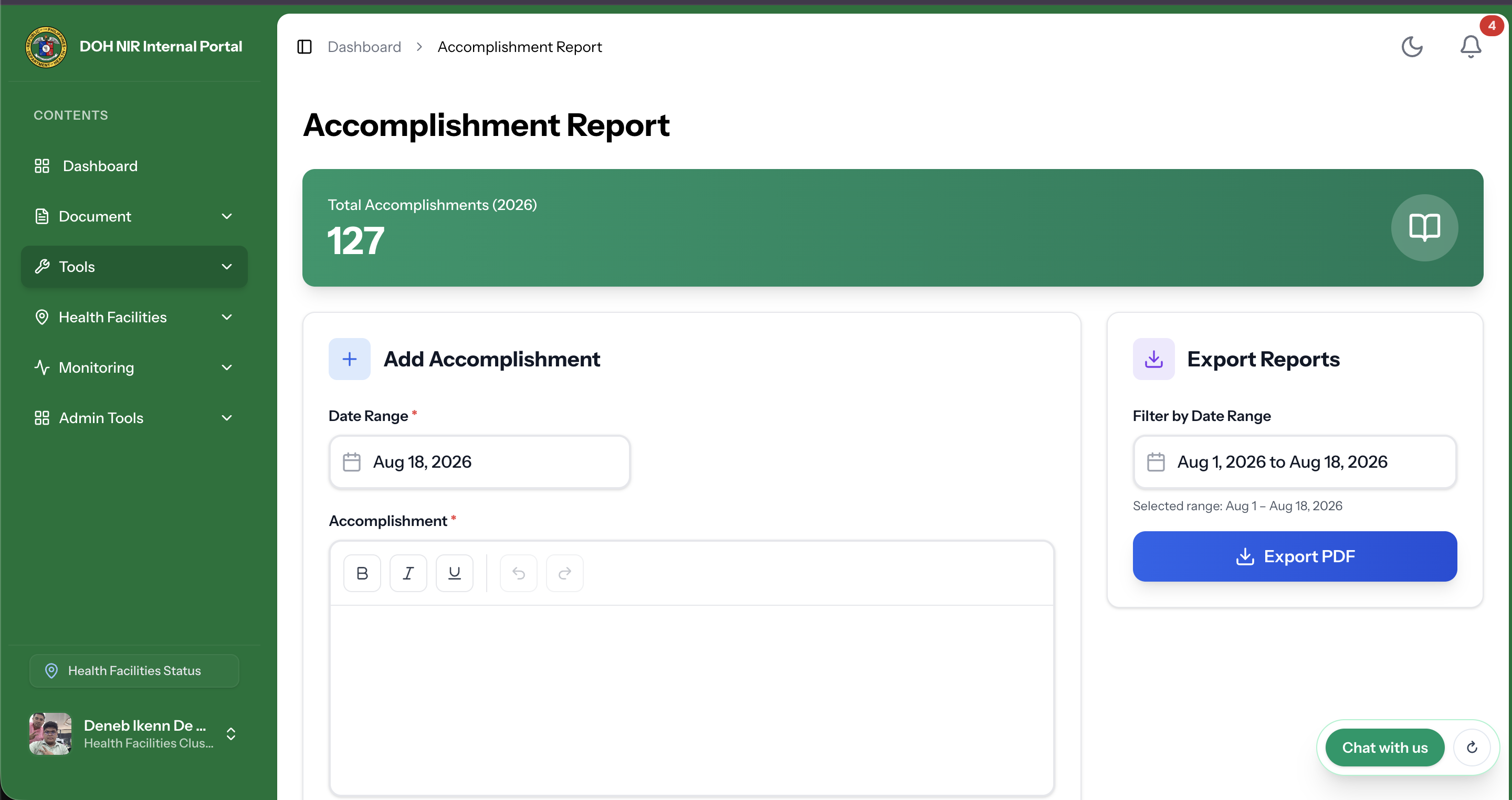Image resolution: width=1512 pixels, height=800 pixels.
Task: Click the Export PDF button
Action: (x=1295, y=556)
